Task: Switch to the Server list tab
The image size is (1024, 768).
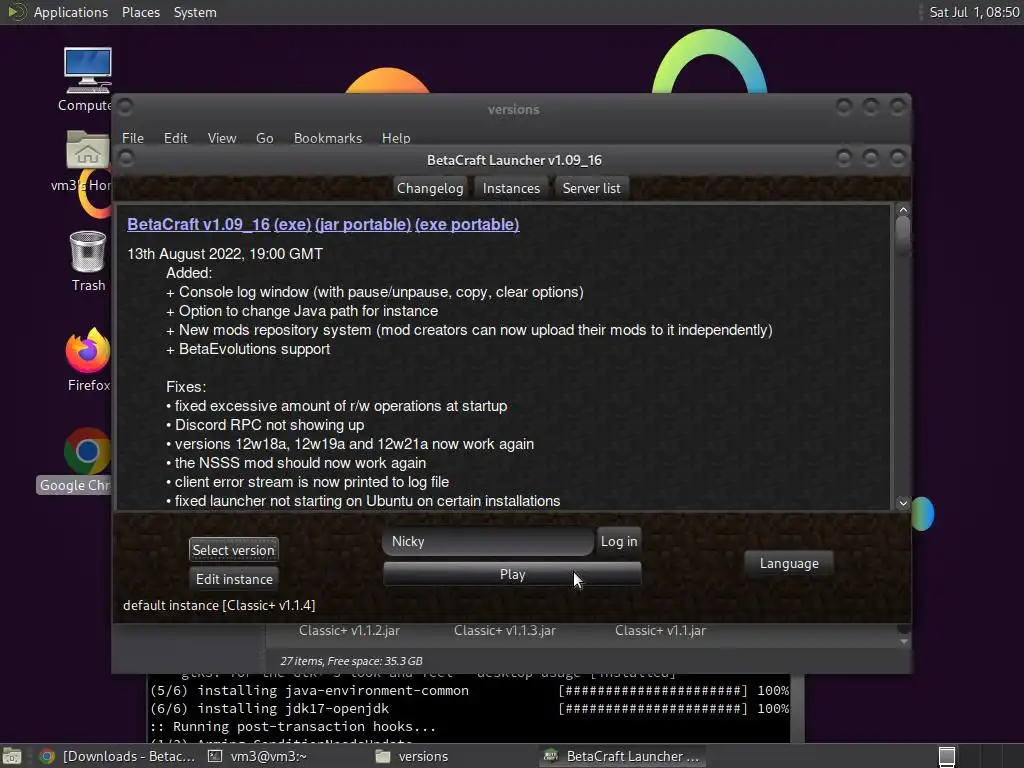Action: pyautogui.click(x=591, y=188)
